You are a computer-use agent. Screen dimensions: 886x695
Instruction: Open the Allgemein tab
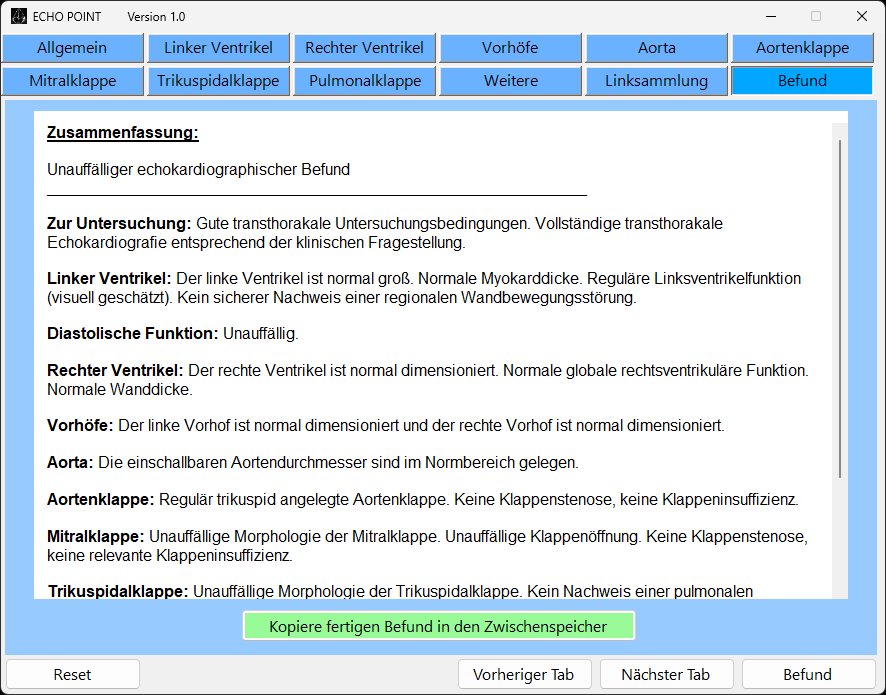pos(72,48)
